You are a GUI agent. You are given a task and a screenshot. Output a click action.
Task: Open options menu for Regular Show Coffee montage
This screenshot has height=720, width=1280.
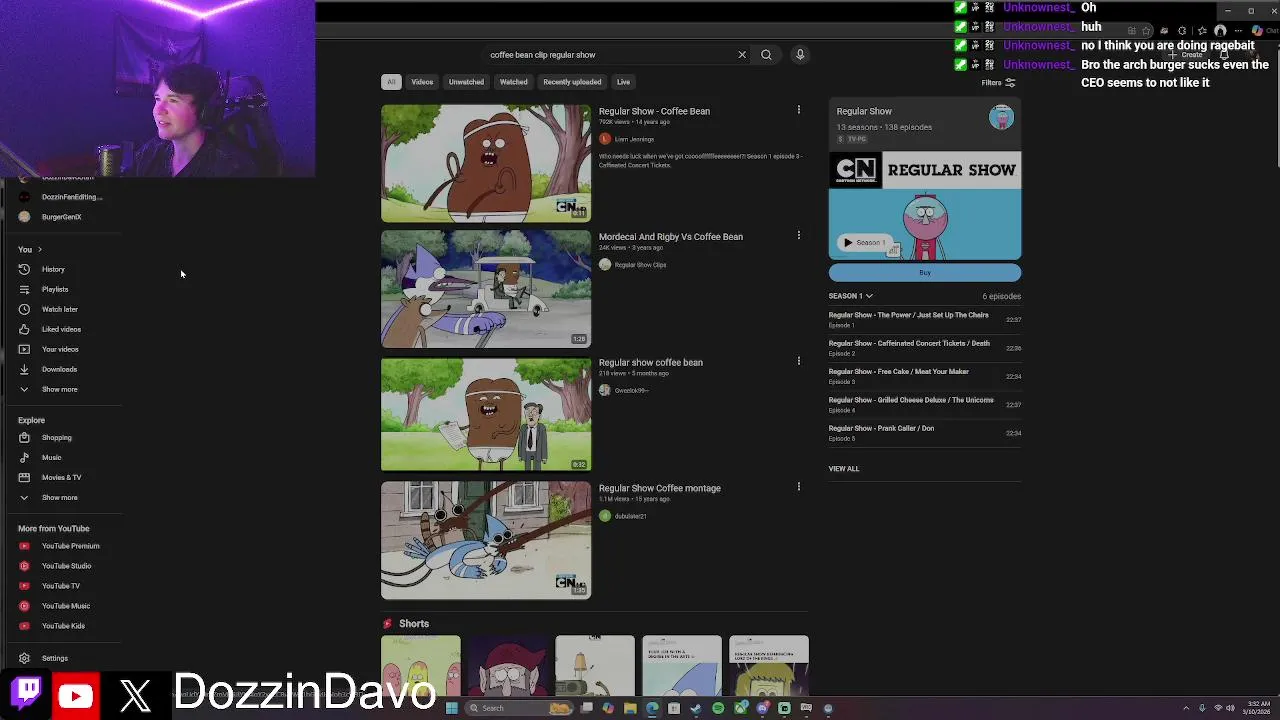[x=798, y=486]
